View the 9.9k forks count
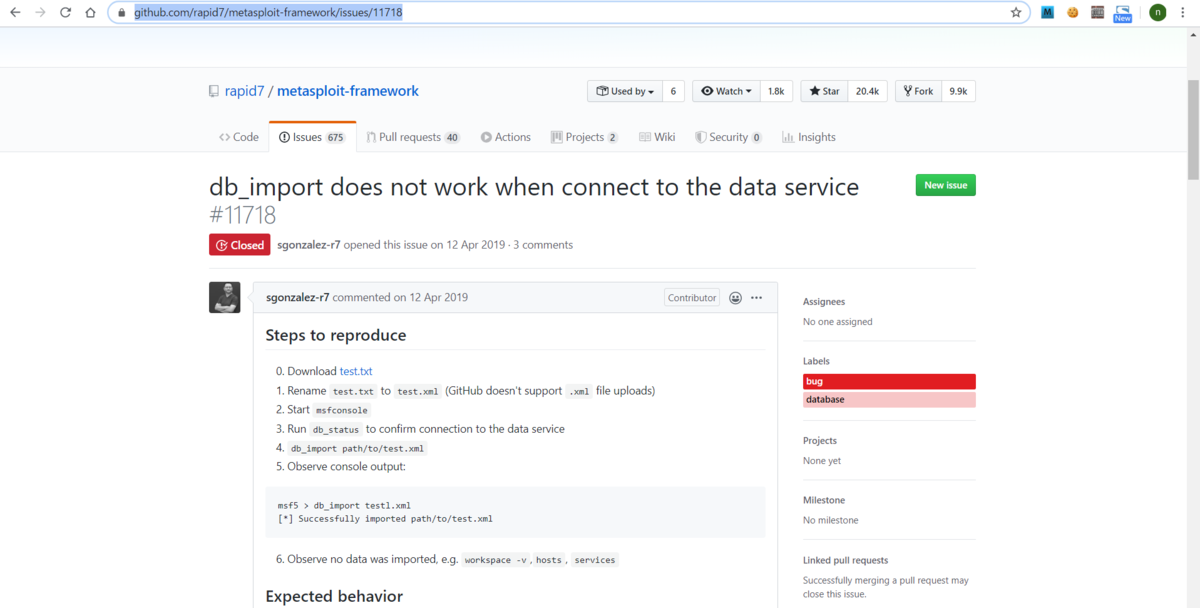 (958, 91)
